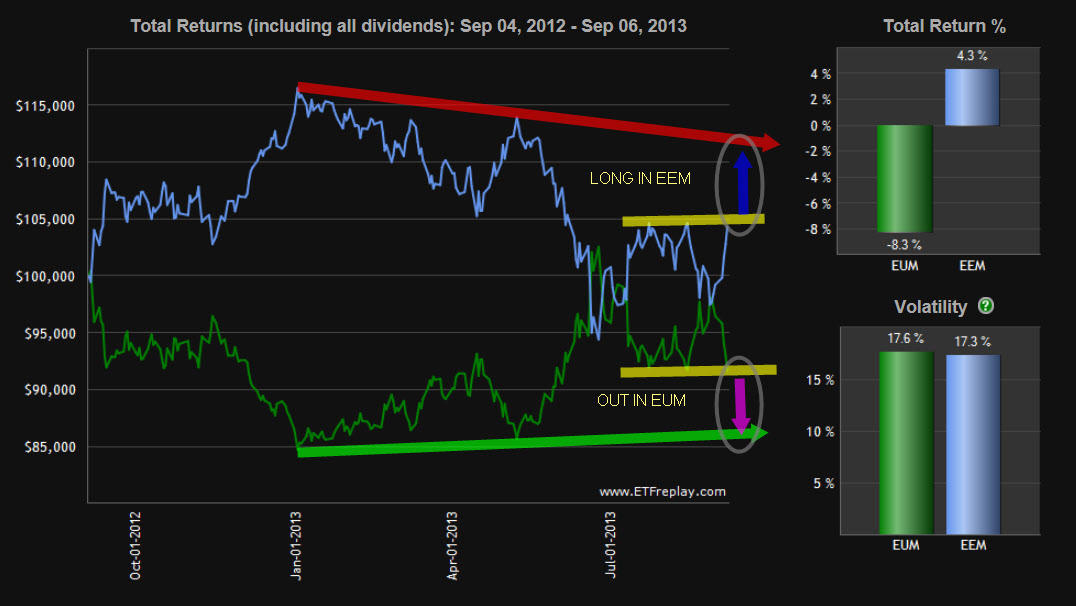
Task: Click the $100,000 y-axis label
Action: click(x=46, y=276)
